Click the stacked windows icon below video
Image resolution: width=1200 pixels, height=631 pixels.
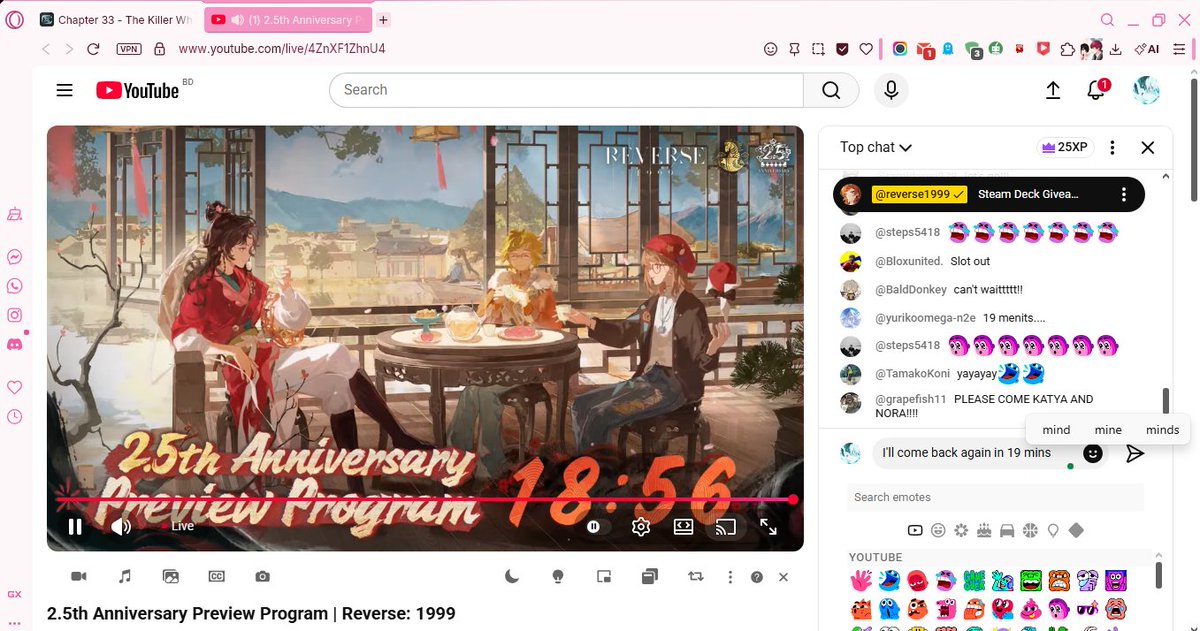[650, 577]
